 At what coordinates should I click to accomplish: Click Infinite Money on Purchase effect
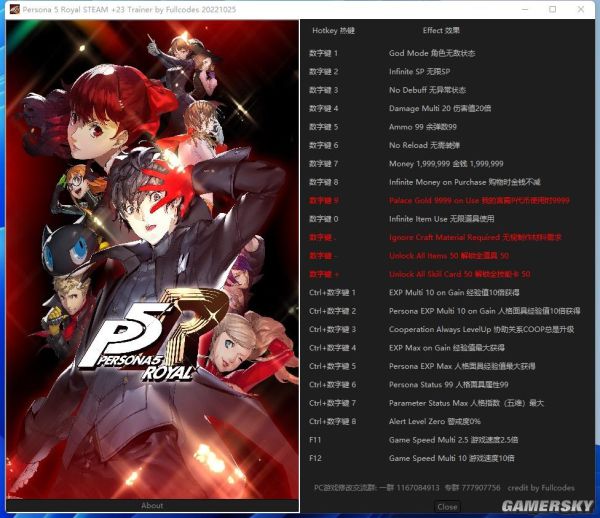click(465, 182)
